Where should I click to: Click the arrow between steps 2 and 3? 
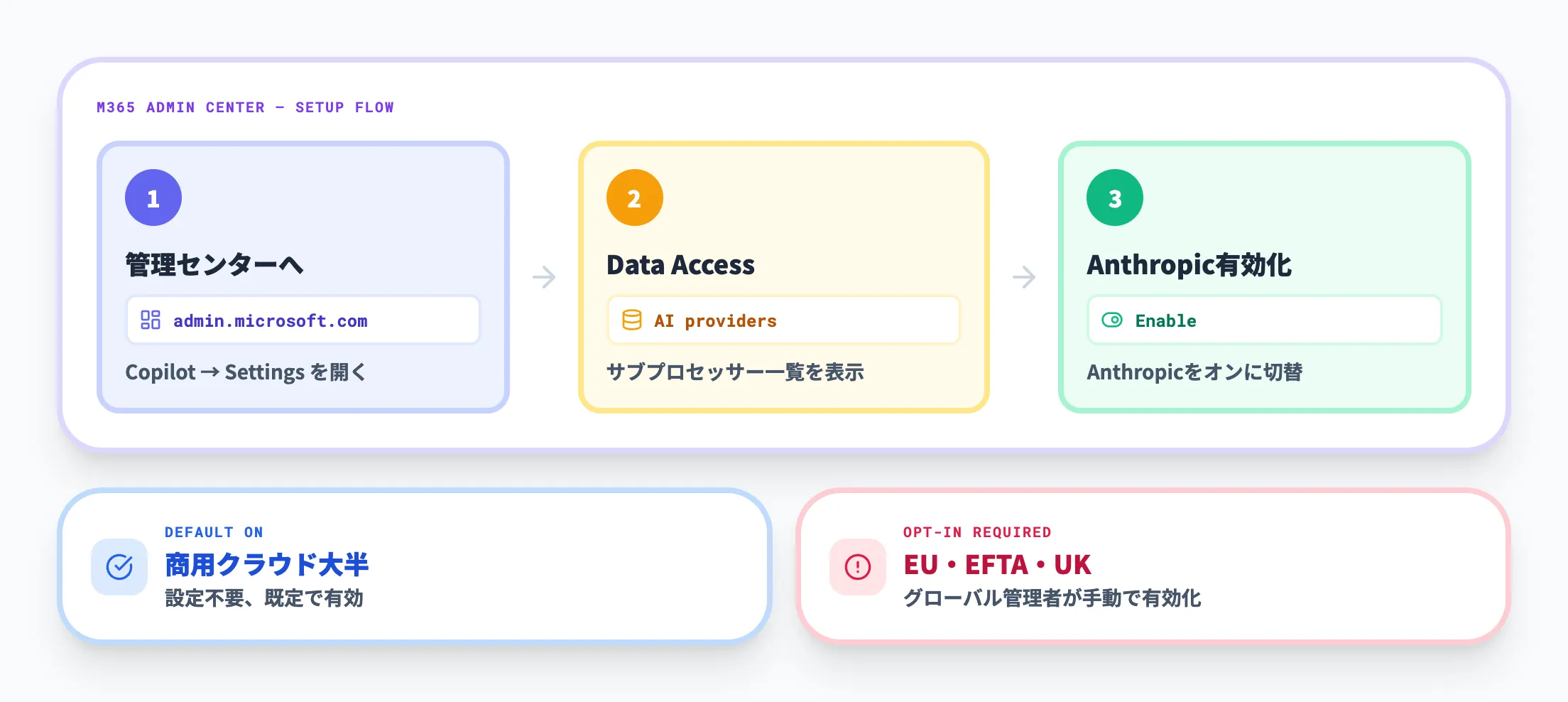1024,277
